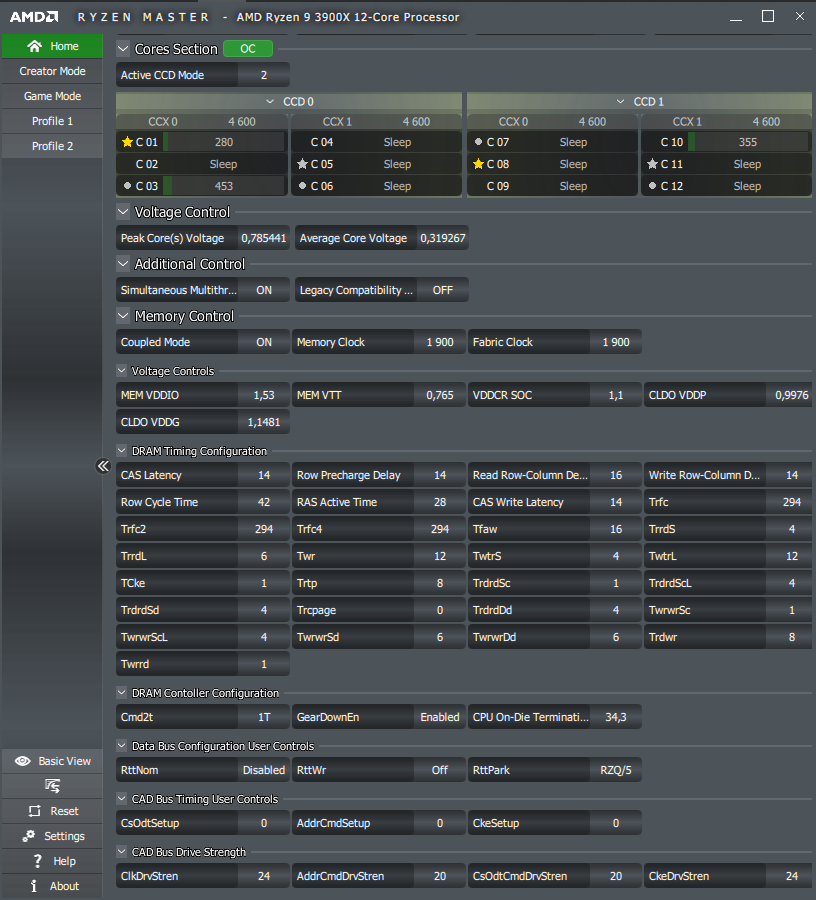Image resolution: width=816 pixels, height=900 pixels.
Task: Collapse CAD Bus Drive Strength section
Action: click(x=122, y=851)
